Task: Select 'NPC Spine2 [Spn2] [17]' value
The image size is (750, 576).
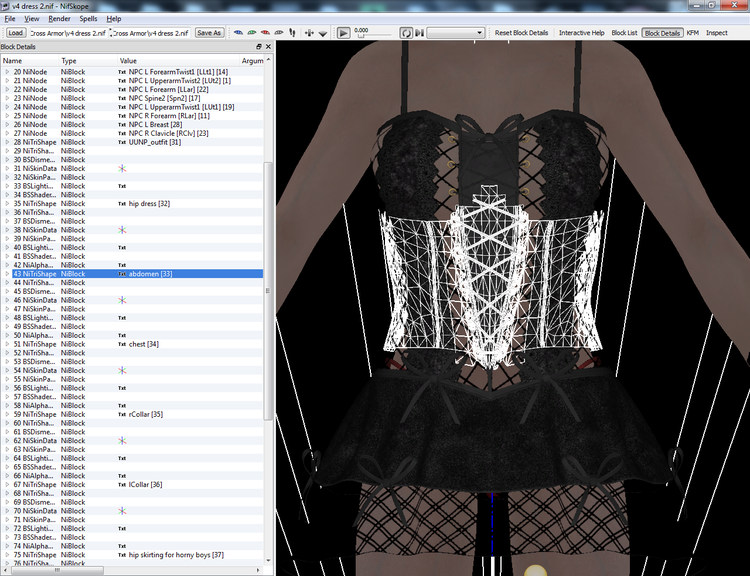Action: click(164, 98)
